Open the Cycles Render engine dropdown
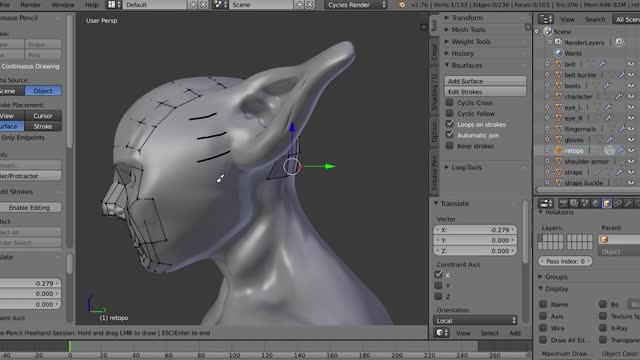Screen dimensions: 640x360 (x=356, y=5)
